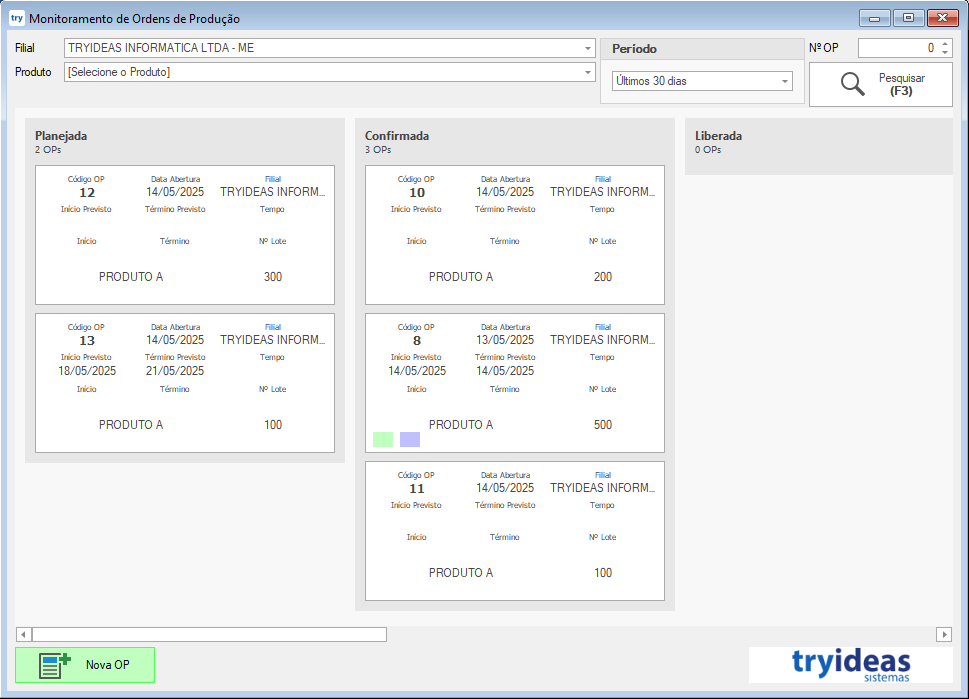This screenshot has height=699, width=969.
Task: Click the tryideas sistemas logo
Action: (851, 665)
